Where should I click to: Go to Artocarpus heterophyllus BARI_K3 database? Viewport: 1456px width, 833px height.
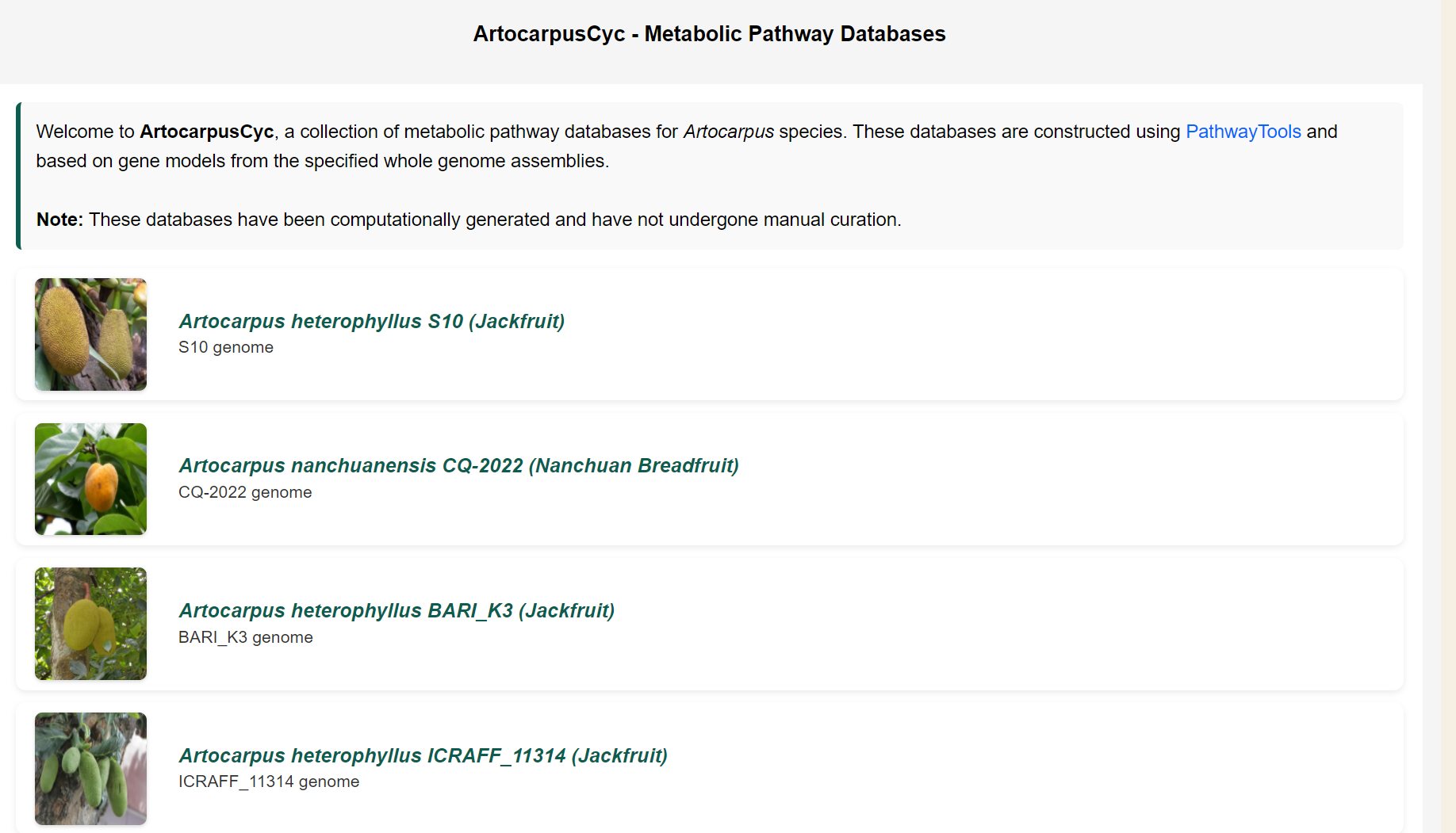(397, 610)
